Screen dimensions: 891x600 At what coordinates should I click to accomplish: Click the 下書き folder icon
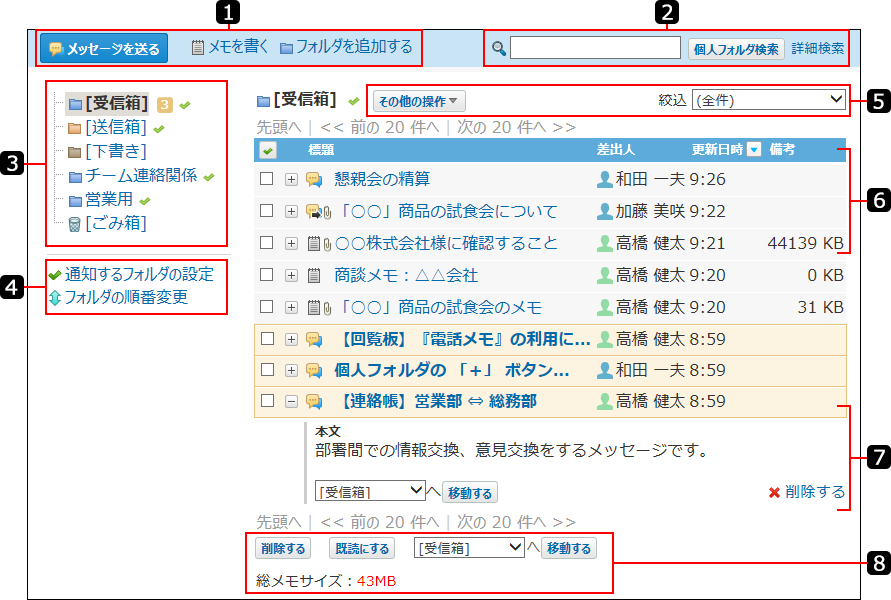[x=74, y=152]
